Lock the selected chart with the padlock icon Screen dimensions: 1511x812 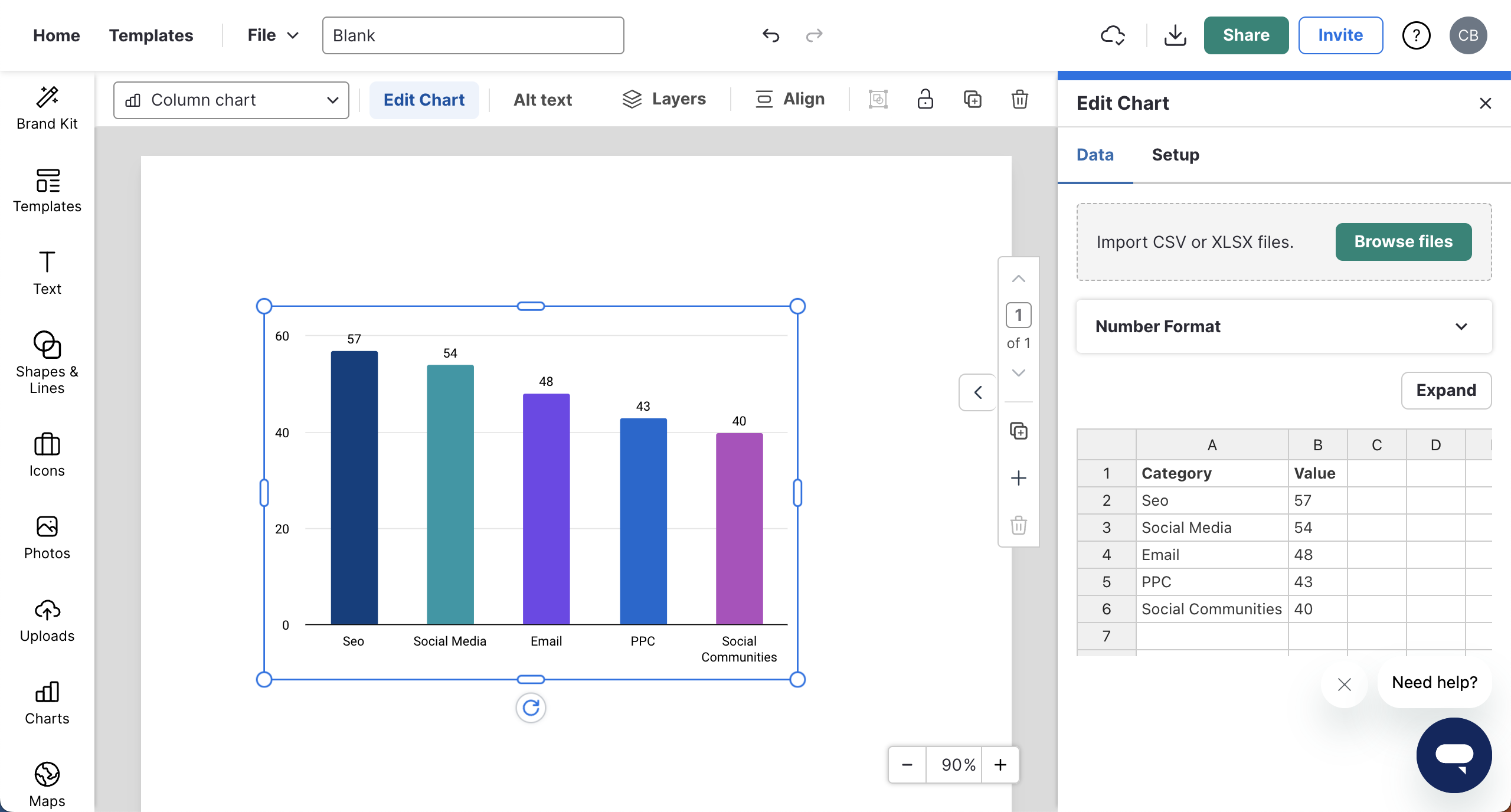pos(924,99)
